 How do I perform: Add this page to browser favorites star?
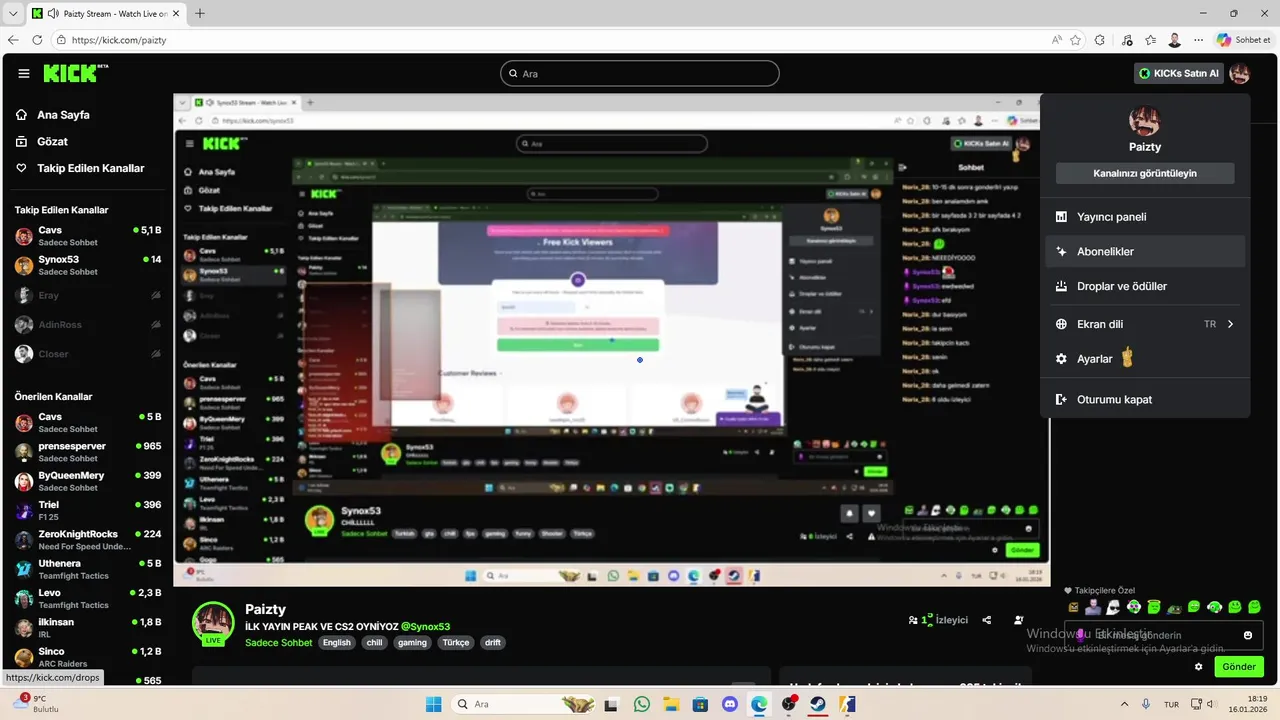tap(1076, 40)
